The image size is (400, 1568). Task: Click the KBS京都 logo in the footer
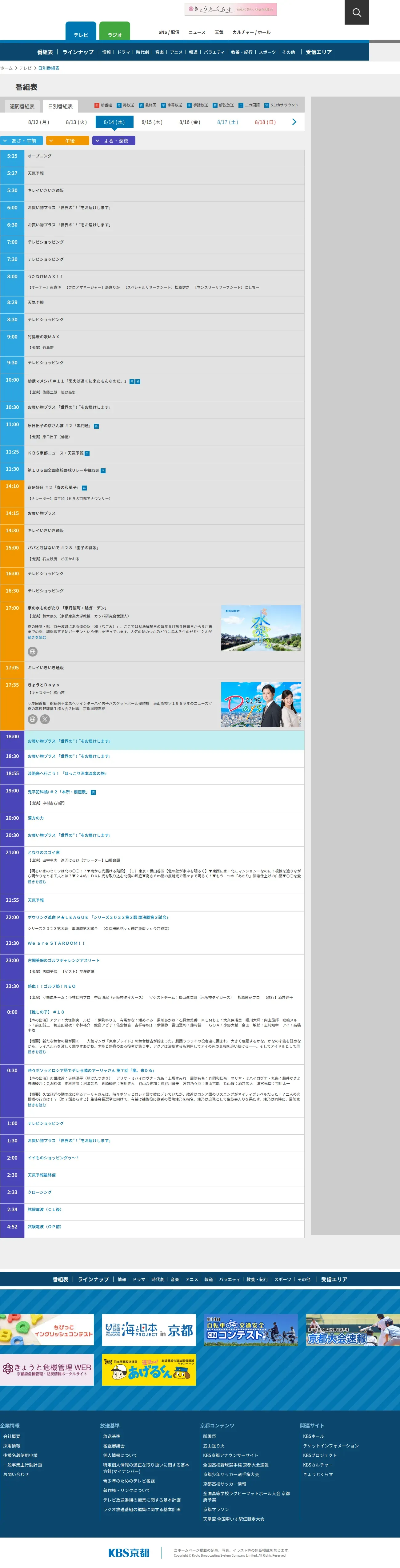tap(129, 1552)
